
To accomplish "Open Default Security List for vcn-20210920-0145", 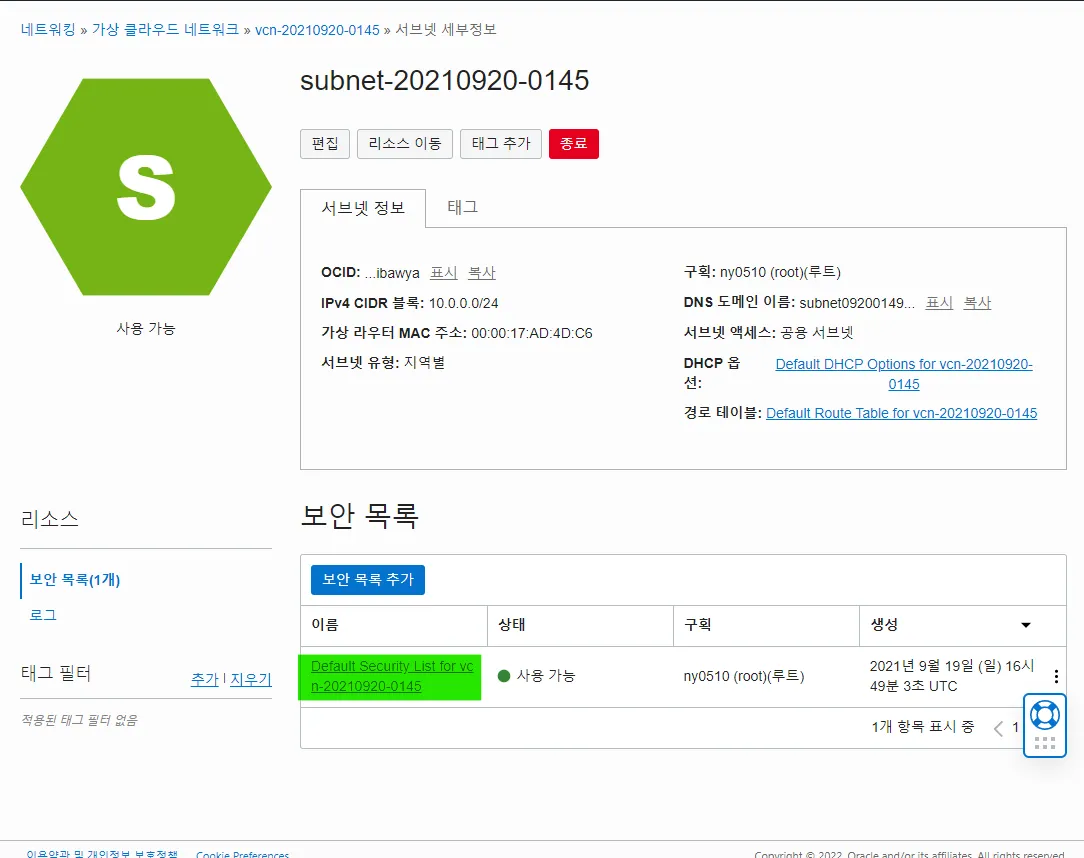I will pos(389,676).
